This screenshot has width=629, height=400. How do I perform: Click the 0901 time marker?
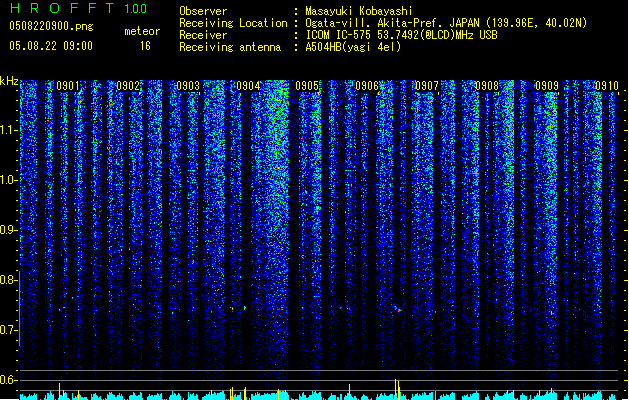pos(68,86)
